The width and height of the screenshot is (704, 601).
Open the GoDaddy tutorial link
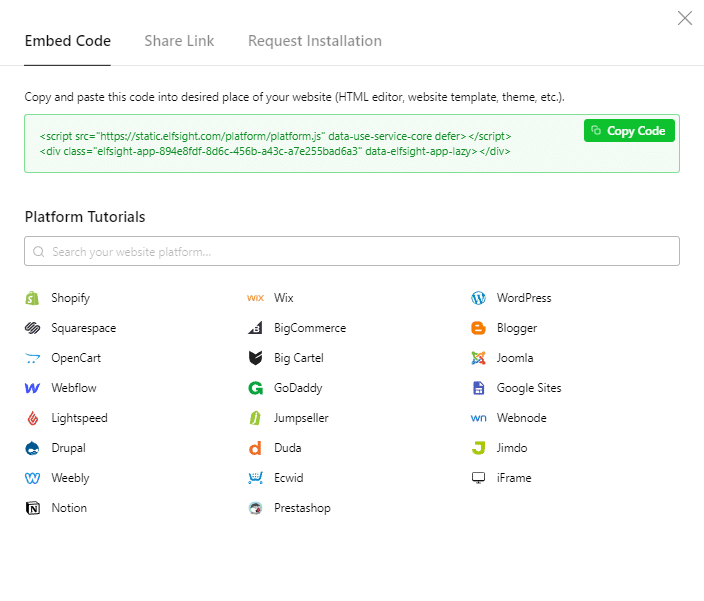pos(298,388)
